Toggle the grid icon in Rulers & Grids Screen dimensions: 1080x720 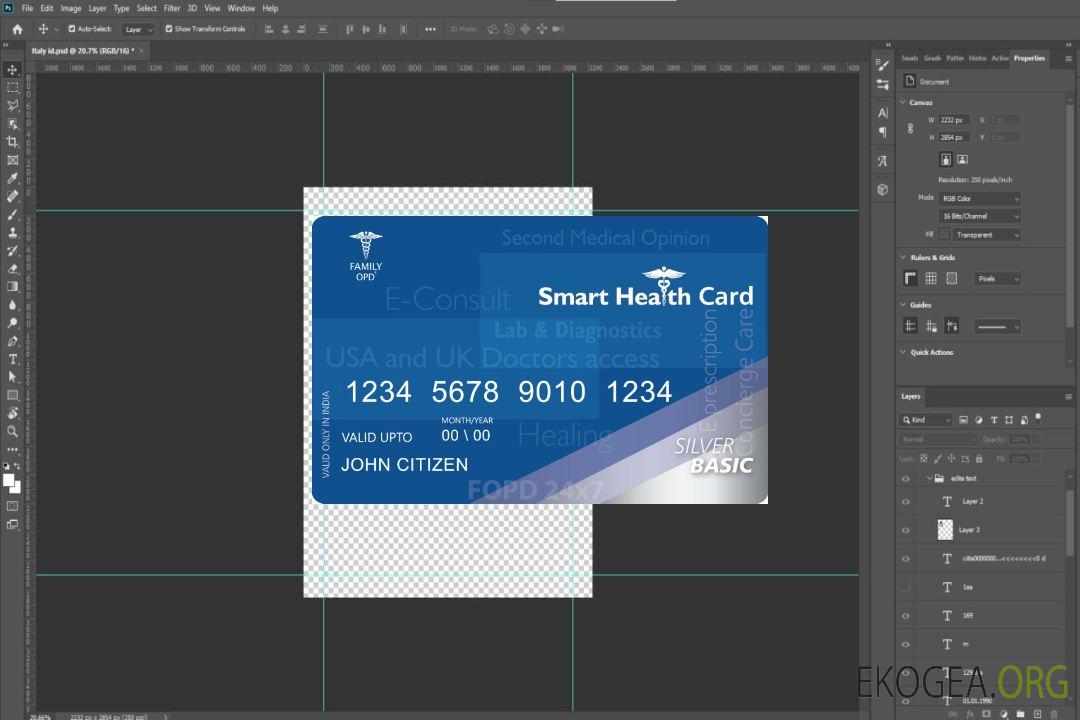931,279
